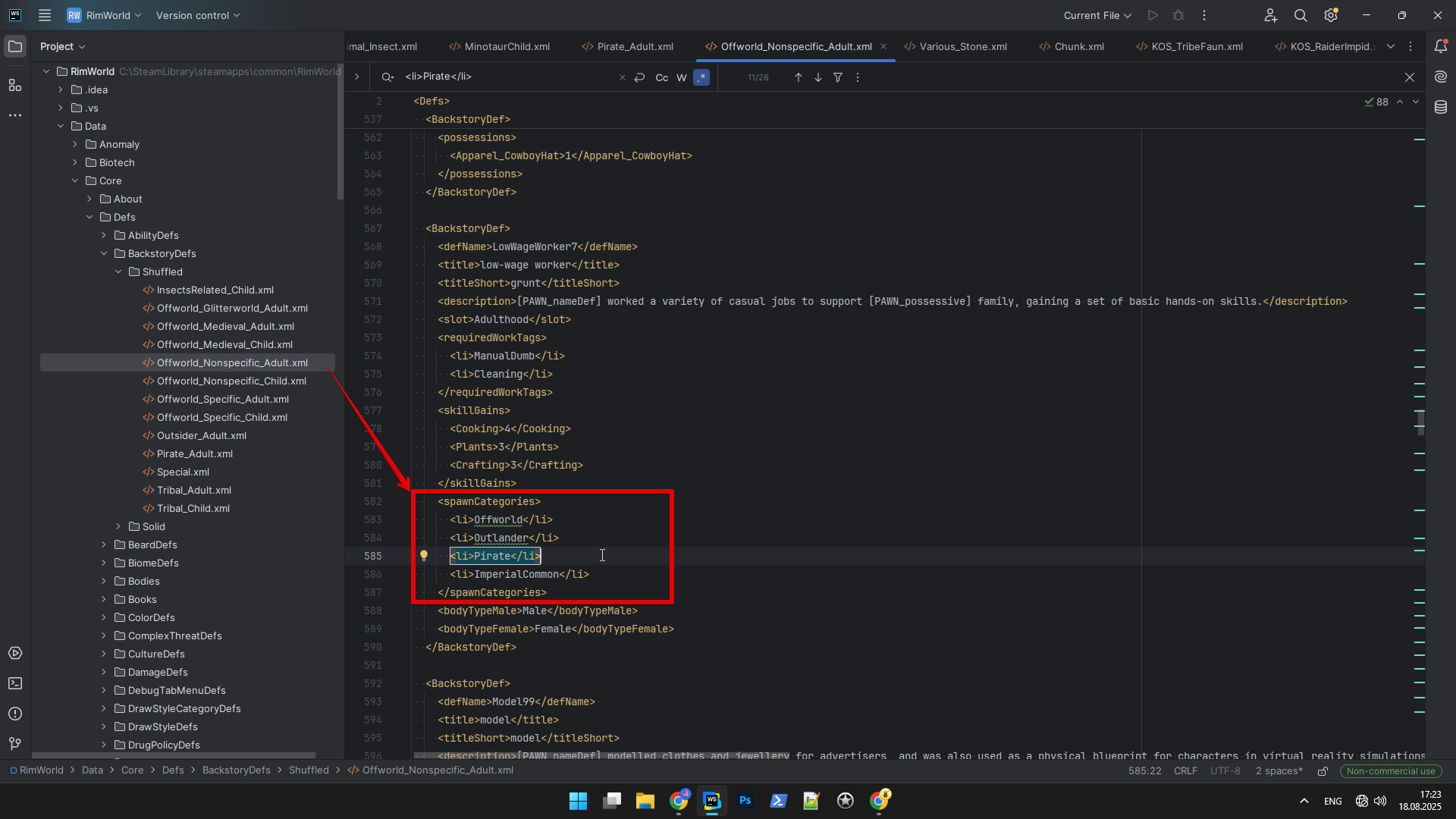This screenshot has height=819, width=1456.
Task: Disable Regex toggle in search bar
Action: pyautogui.click(x=701, y=77)
